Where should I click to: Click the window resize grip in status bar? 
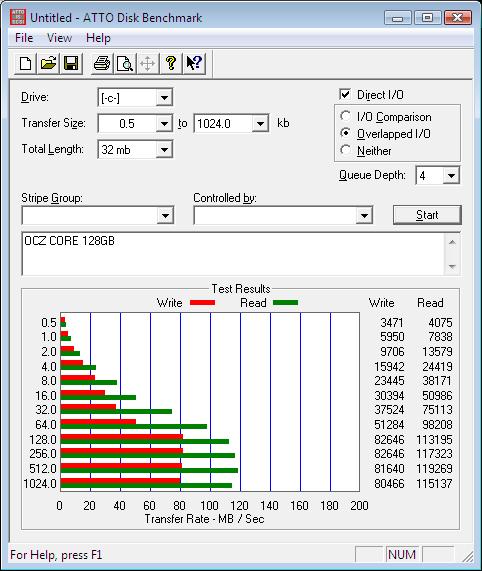(x=467, y=557)
